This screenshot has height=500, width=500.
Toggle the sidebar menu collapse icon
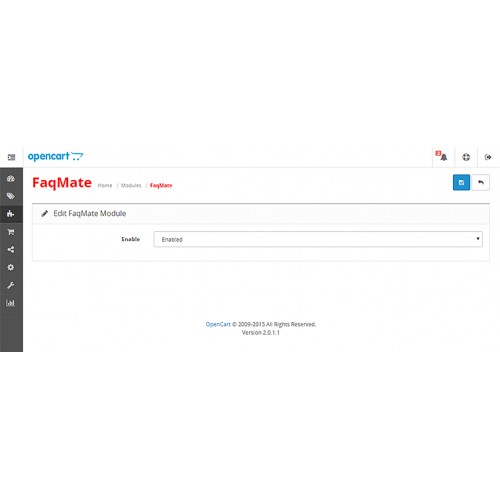tap(11, 157)
